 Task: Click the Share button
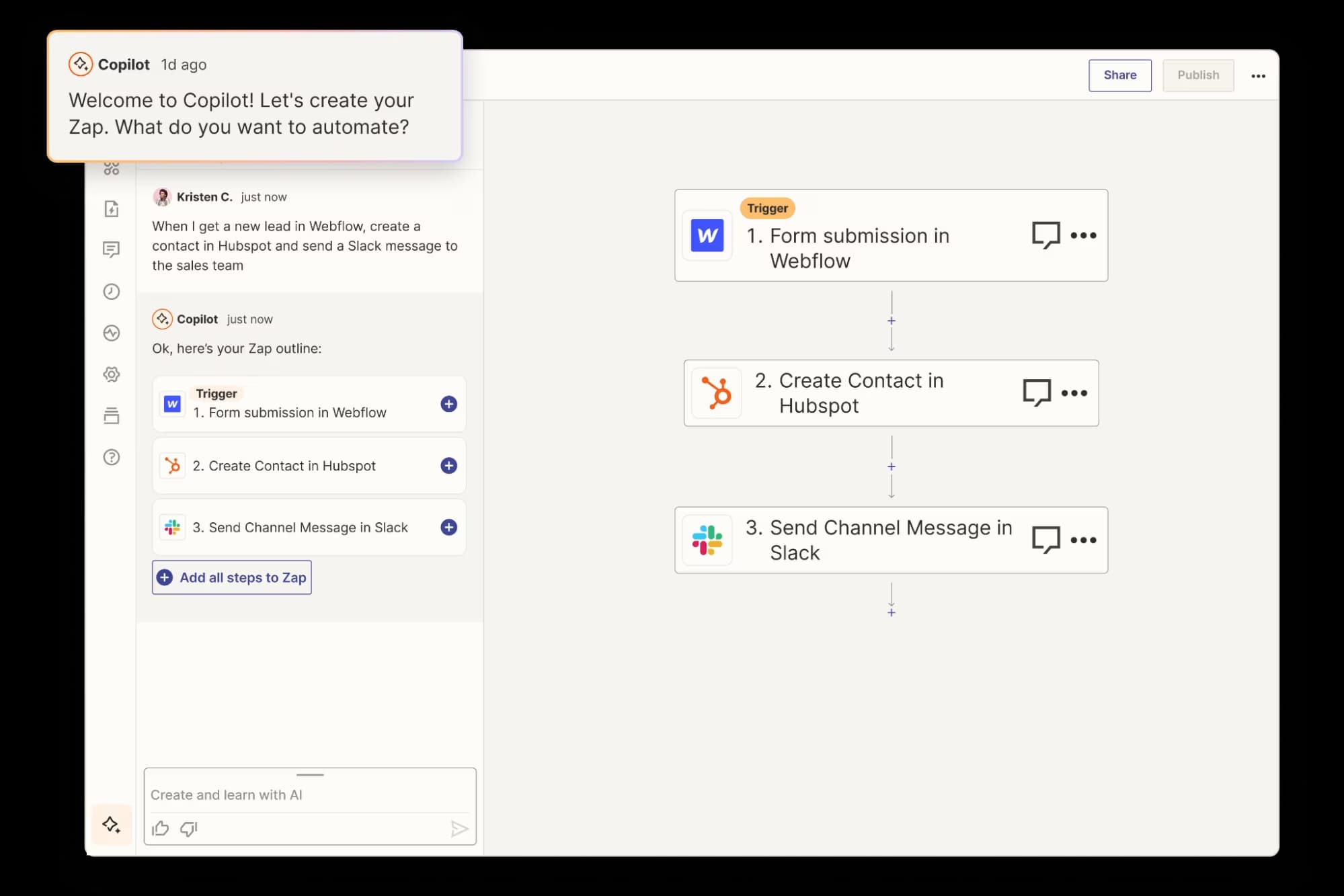point(1120,75)
